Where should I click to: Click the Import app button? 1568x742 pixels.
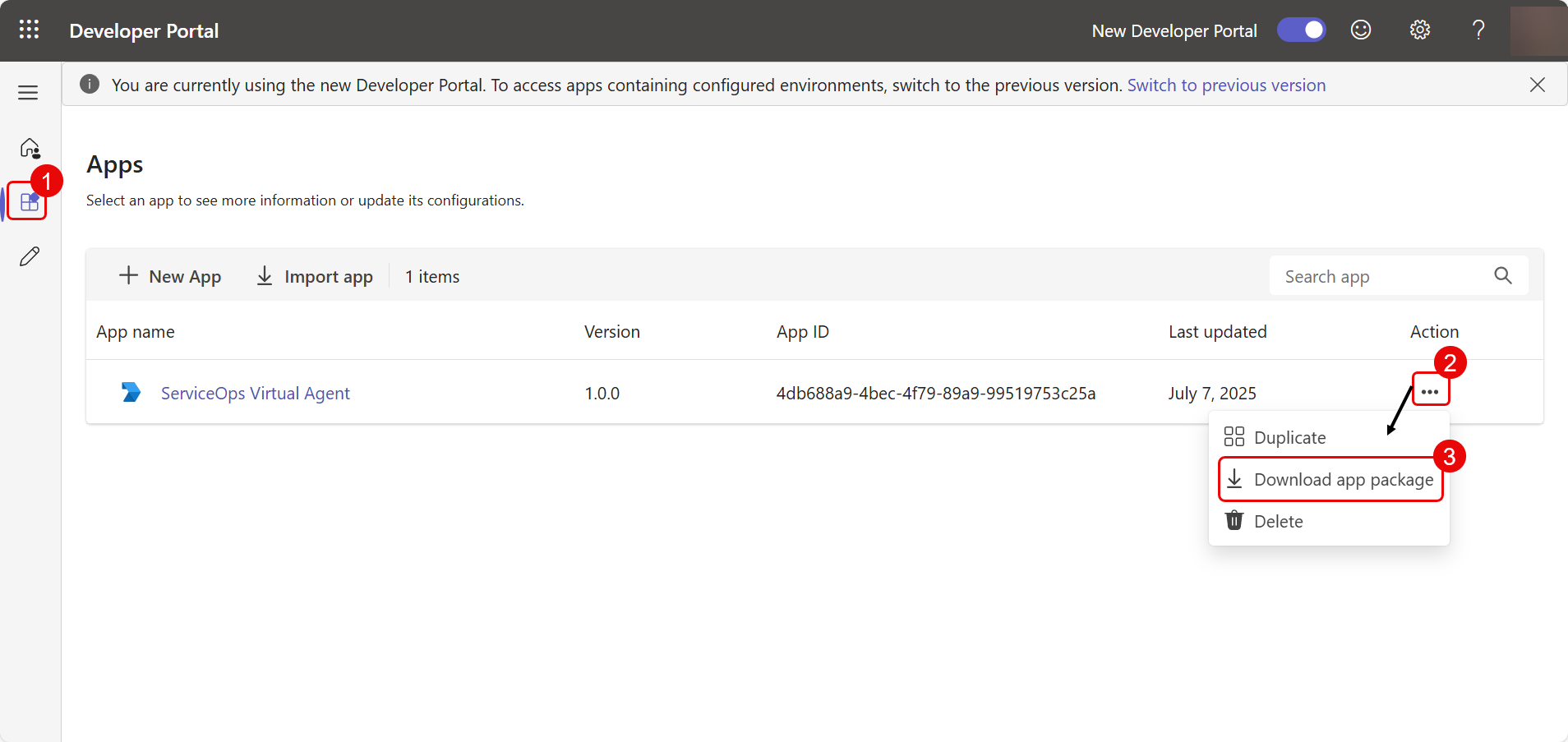315,277
